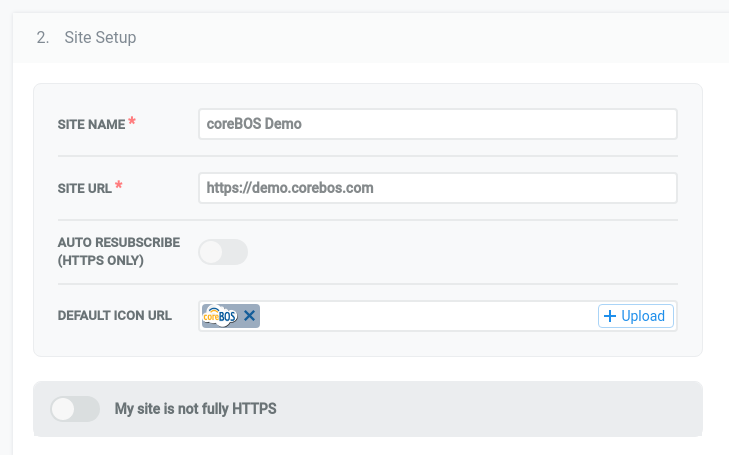This screenshot has height=455, width=729.
Task: Click the step number 2 in header
Action: (41, 38)
